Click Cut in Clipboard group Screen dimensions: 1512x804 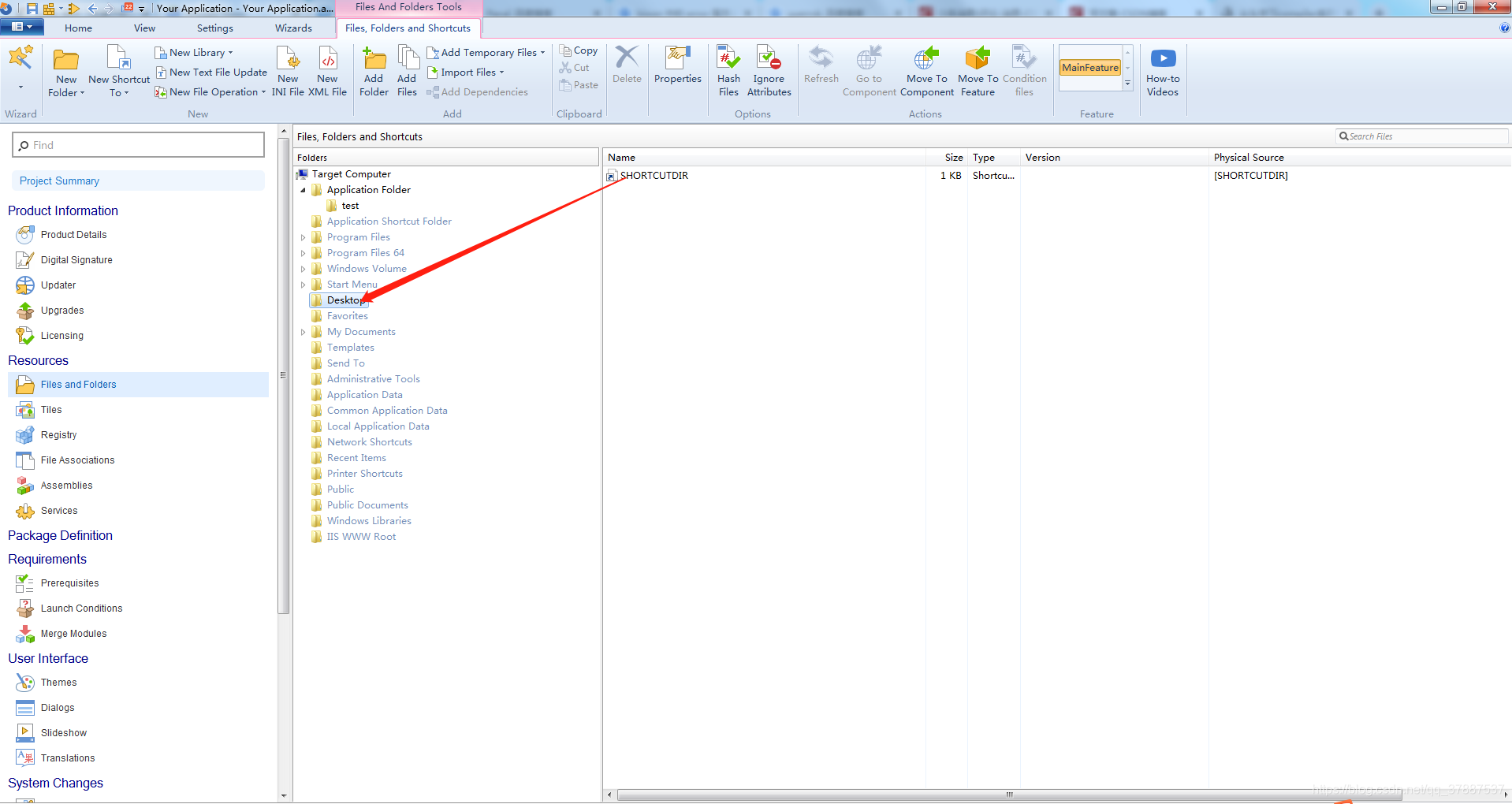click(575, 68)
